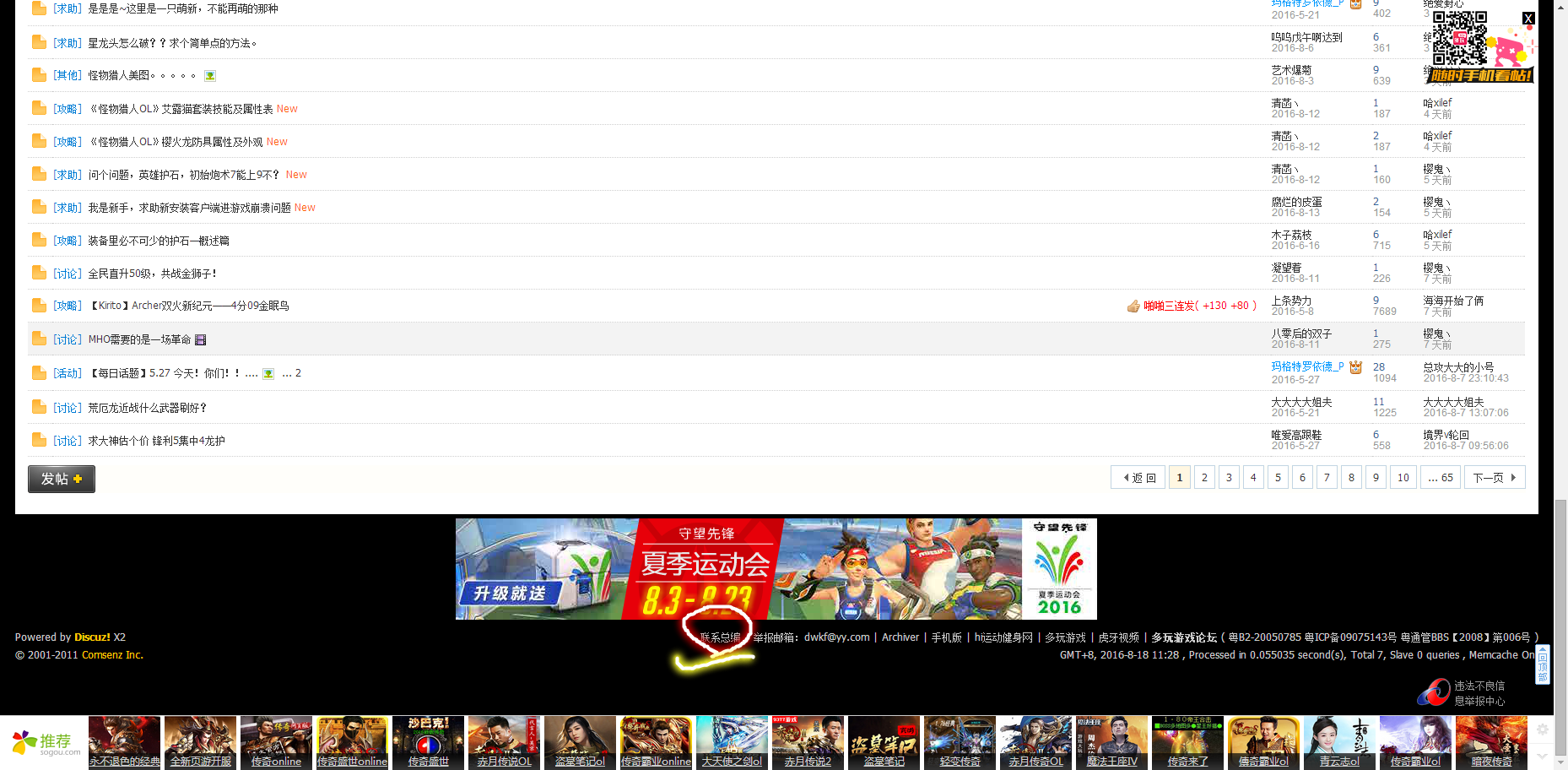This screenshot has height=770, width=1568.
Task: Open gear settings on sogou ad strip
Action: pyautogui.click(x=1543, y=729)
